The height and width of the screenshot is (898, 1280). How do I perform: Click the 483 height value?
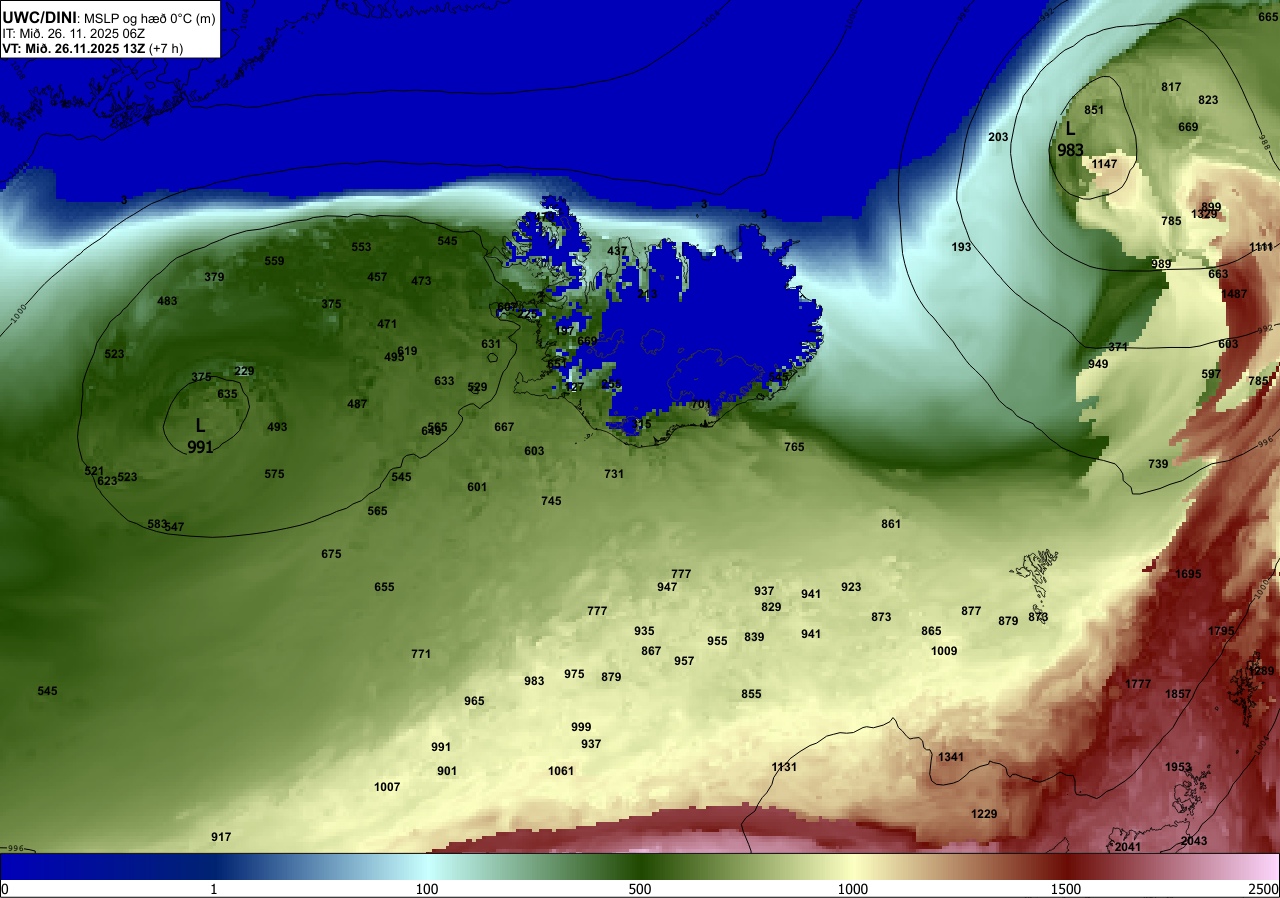[167, 301]
